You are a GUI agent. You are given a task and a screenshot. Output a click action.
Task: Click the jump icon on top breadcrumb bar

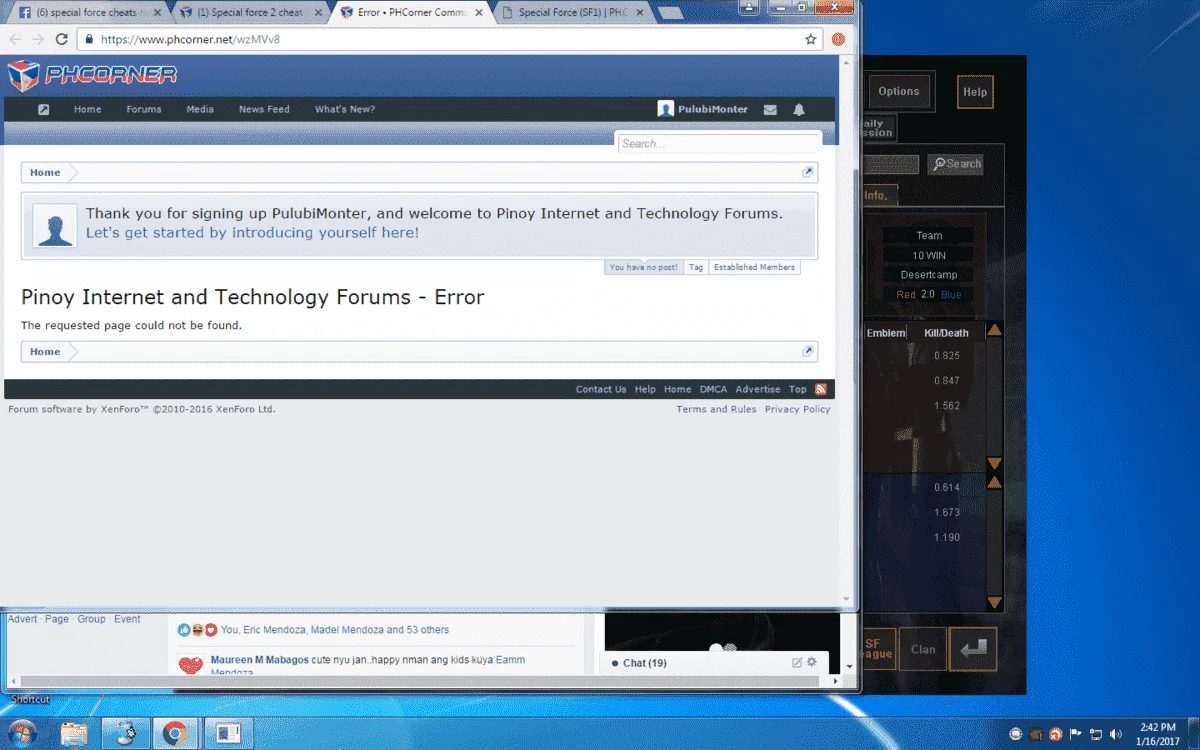pyautogui.click(x=808, y=172)
